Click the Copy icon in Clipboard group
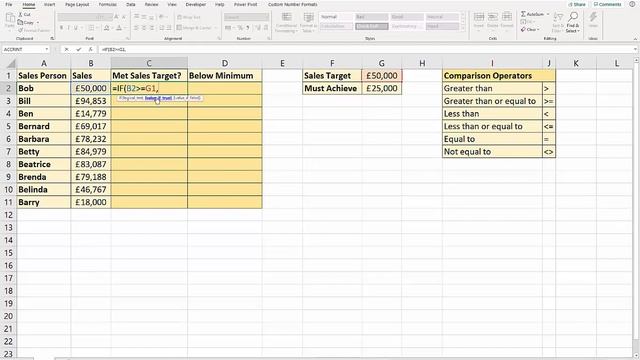 (x=21, y=22)
